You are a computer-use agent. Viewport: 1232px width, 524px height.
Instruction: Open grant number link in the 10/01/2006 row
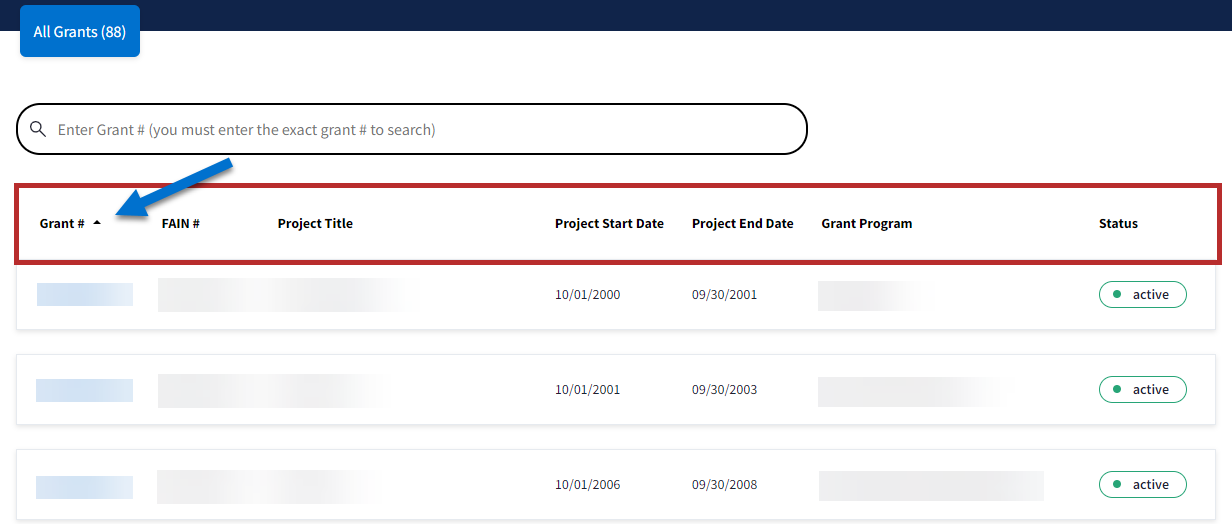click(85, 487)
